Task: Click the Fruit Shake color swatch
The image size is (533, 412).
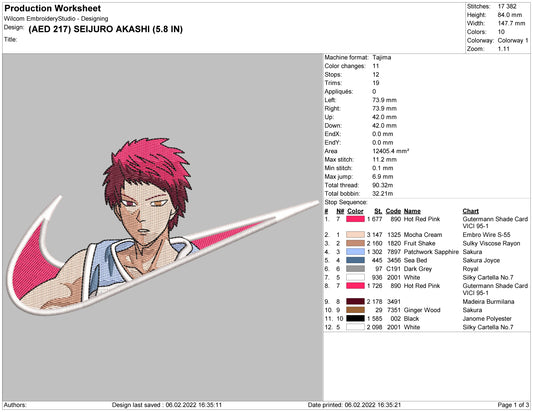Action: (355, 243)
